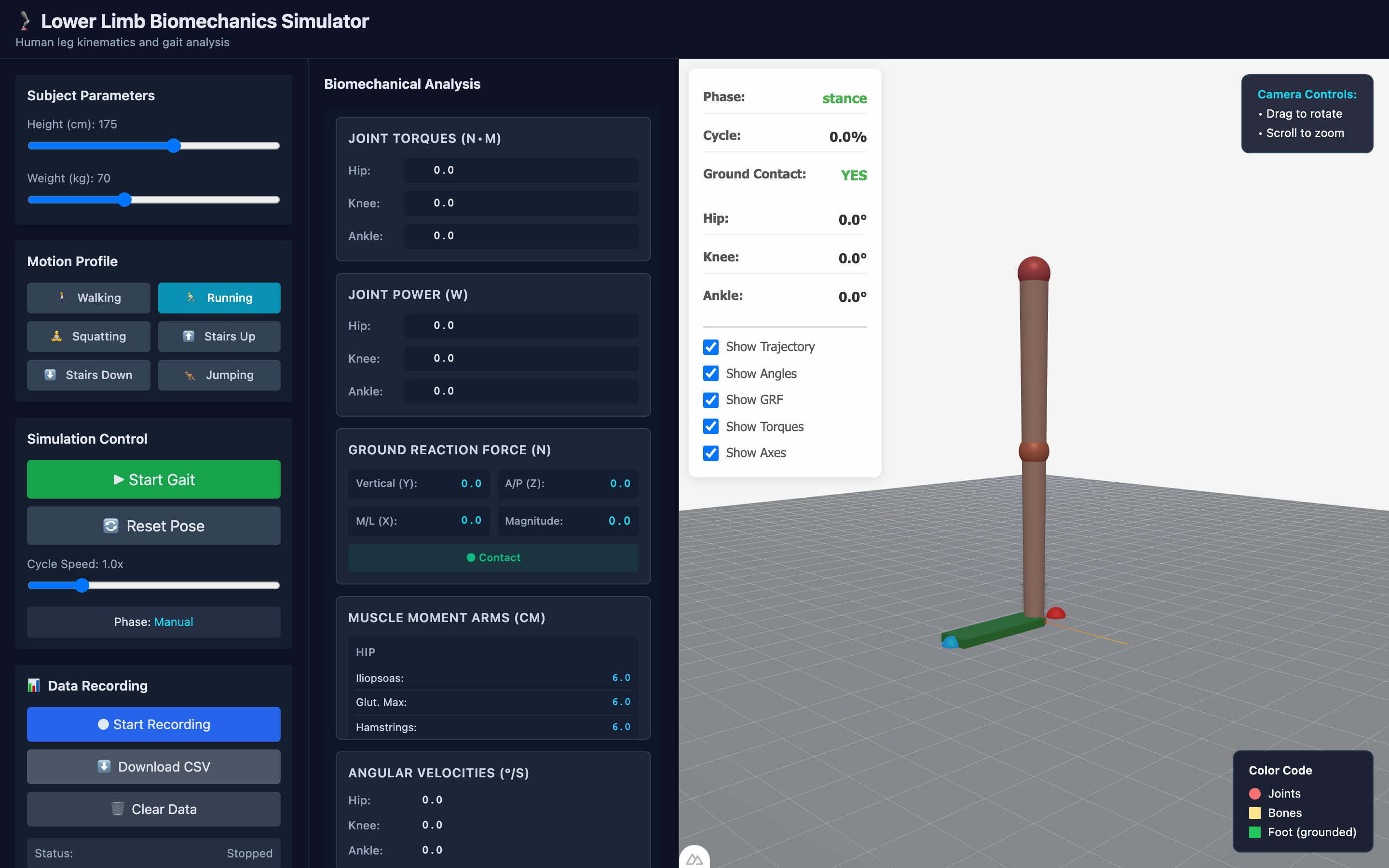Turn off Show Torques
The height and width of the screenshot is (868, 1389).
pos(710,426)
